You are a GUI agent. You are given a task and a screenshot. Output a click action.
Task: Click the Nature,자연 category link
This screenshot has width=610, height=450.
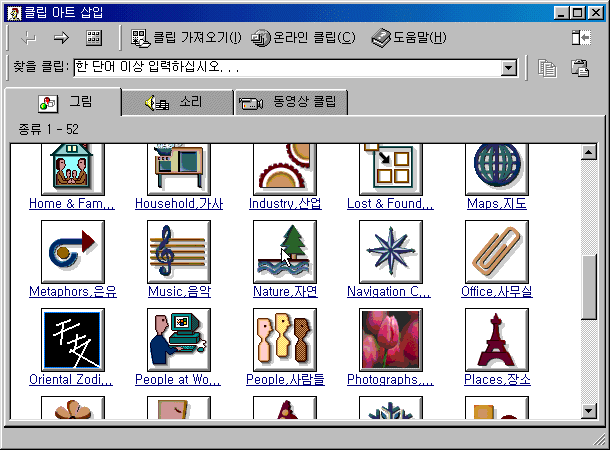click(x=285, y=291)
